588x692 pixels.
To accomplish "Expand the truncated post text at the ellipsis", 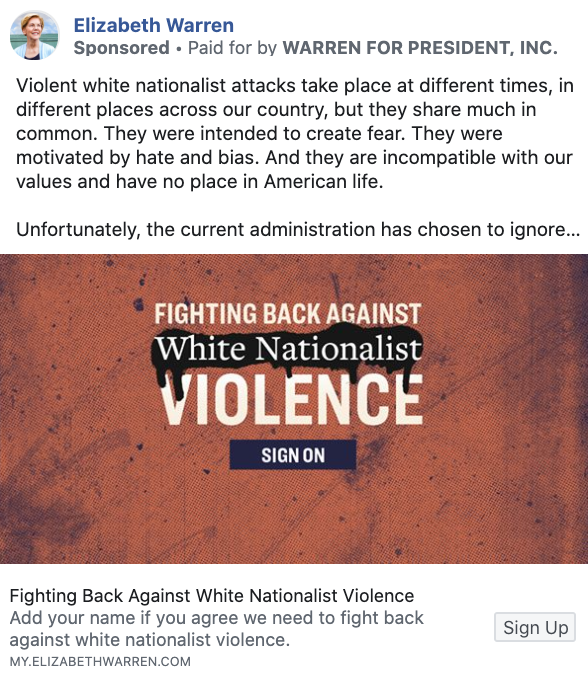I will [573, 229].
